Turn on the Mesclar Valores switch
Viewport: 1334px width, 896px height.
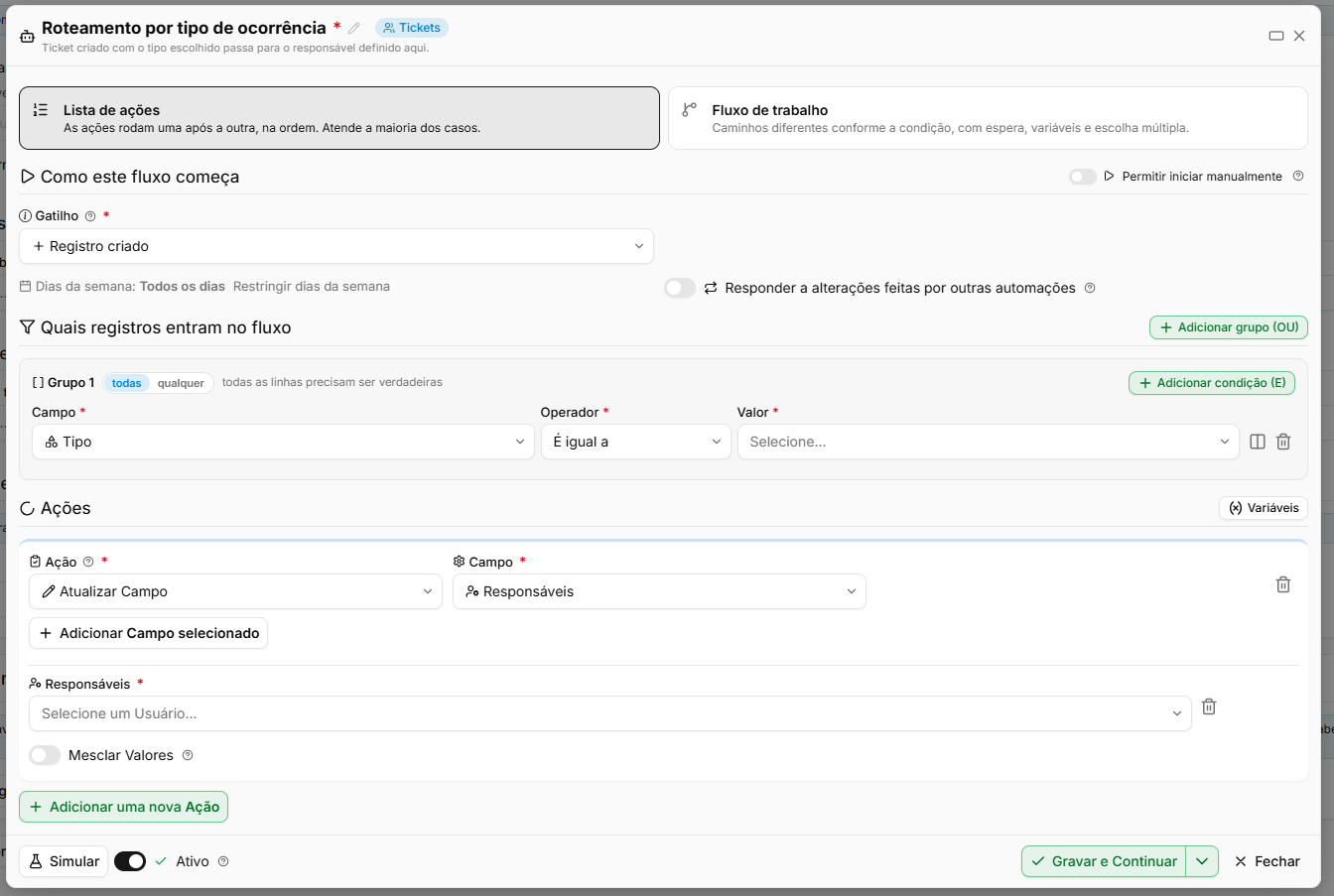(45, 755)
